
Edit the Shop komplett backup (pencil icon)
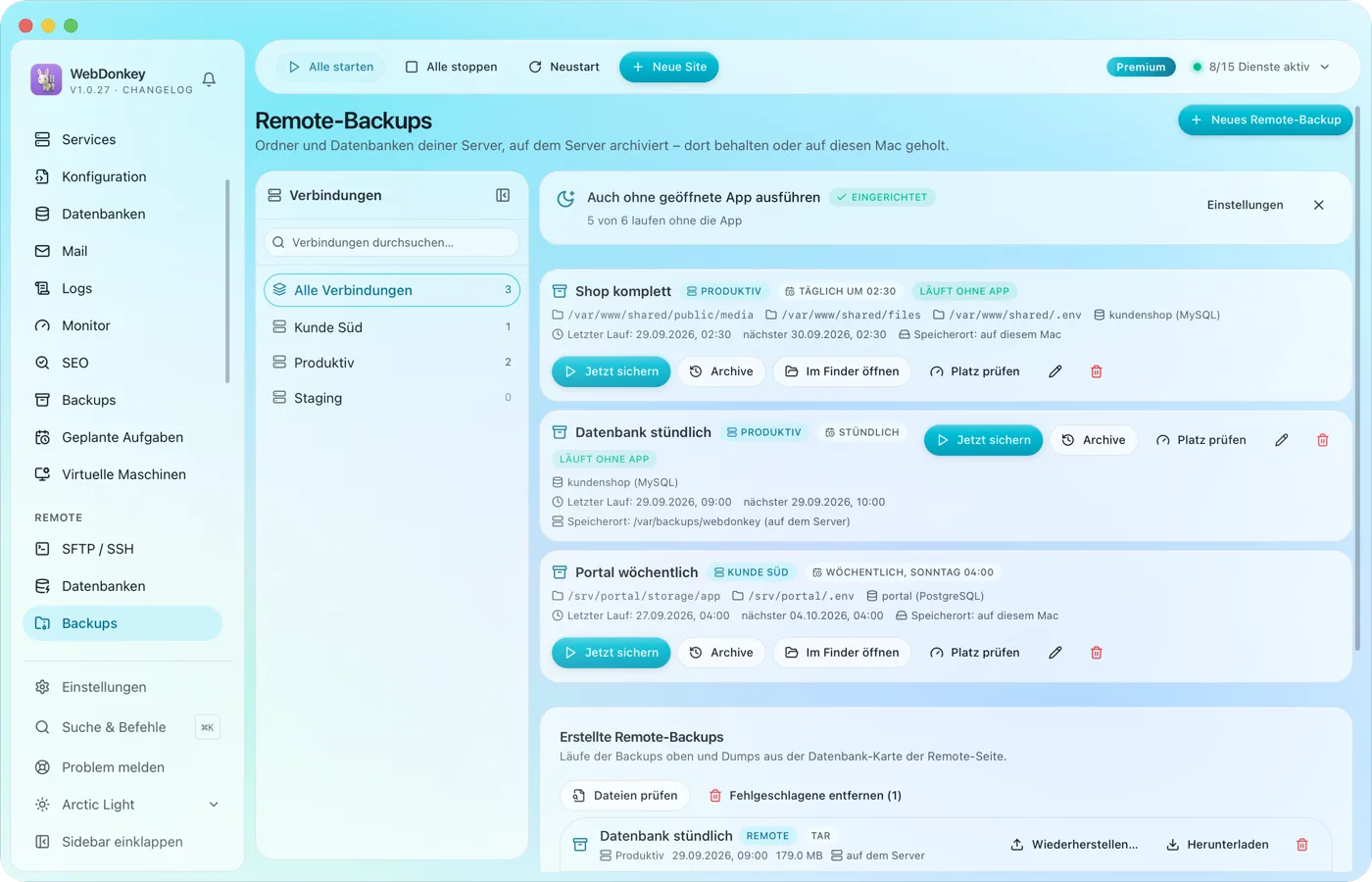tap(1055, 371)
